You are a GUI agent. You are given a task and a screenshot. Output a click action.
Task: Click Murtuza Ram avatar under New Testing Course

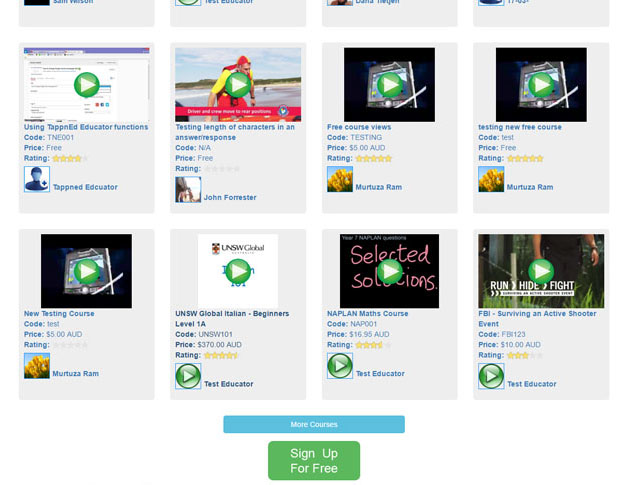click(37, 366)
